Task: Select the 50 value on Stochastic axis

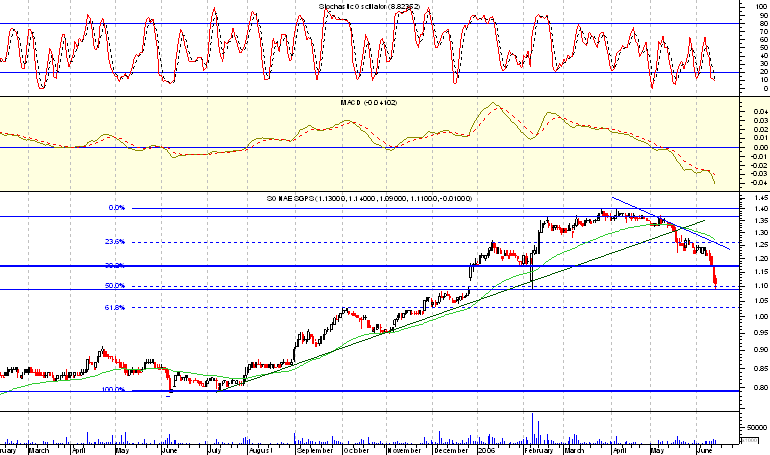Action: [765, 48]
